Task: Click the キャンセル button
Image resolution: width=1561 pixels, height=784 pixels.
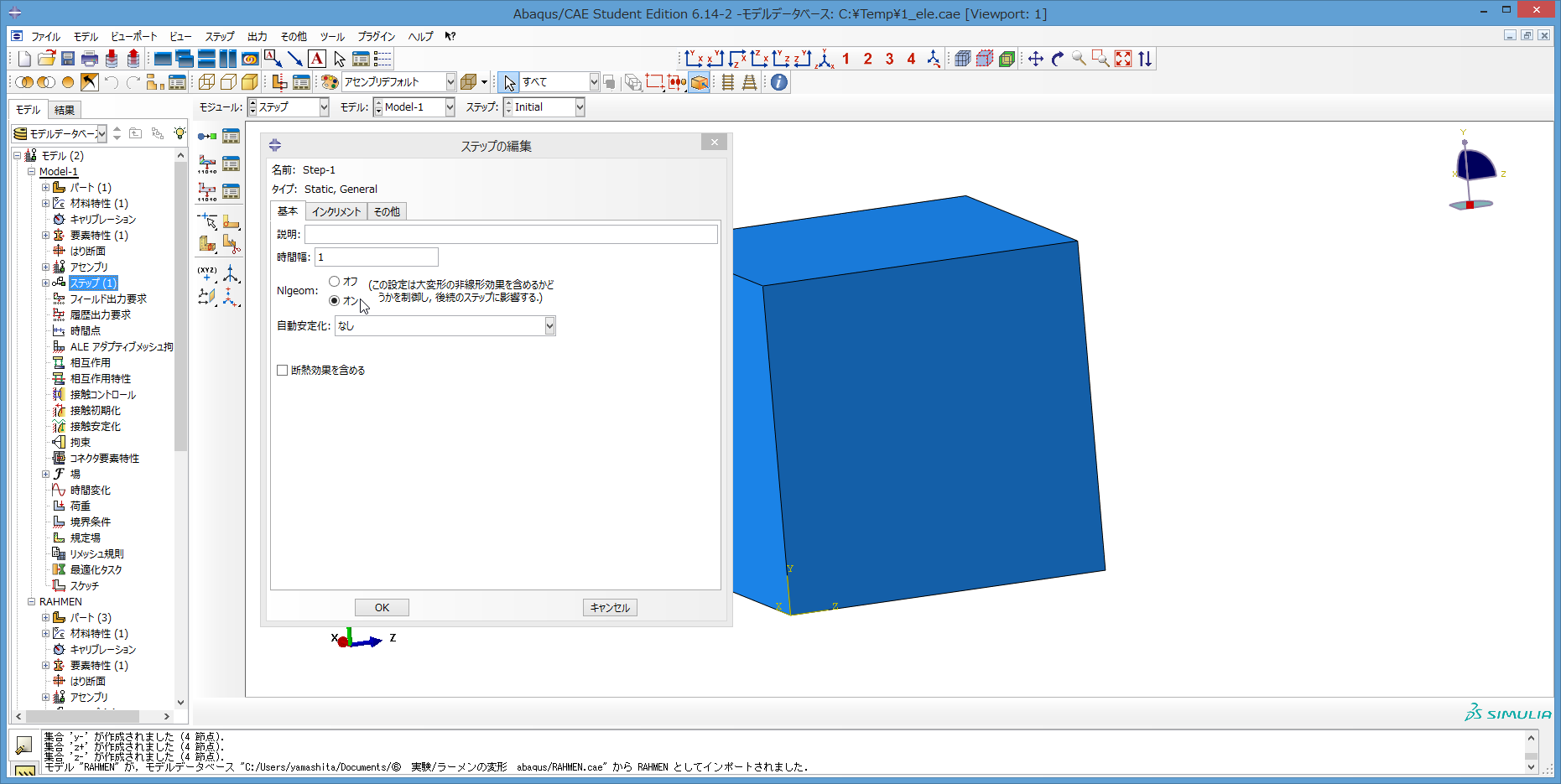Action: [x=610, y=608]
